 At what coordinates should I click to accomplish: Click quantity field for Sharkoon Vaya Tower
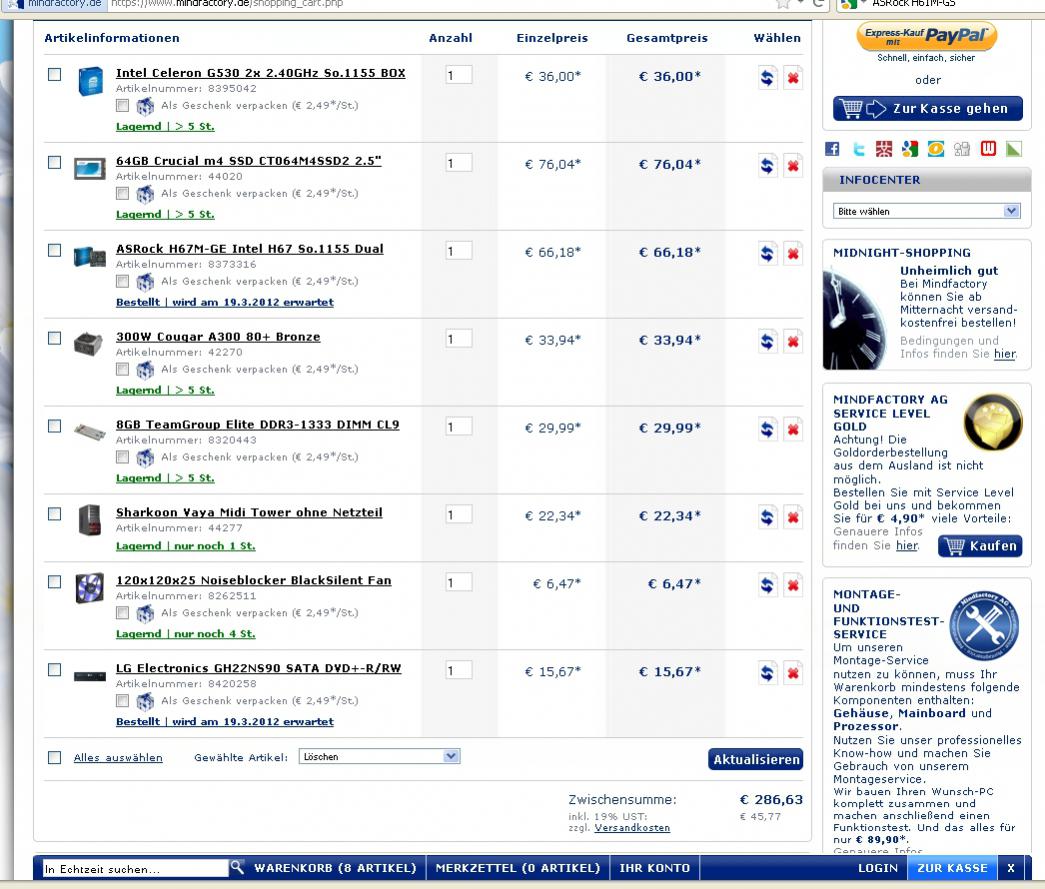click(459, 514)
